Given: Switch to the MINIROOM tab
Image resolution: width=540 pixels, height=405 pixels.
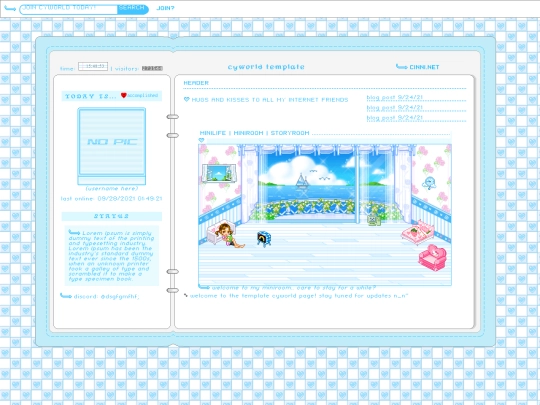Looking at the screenshot, I should [x=248, y=133].
